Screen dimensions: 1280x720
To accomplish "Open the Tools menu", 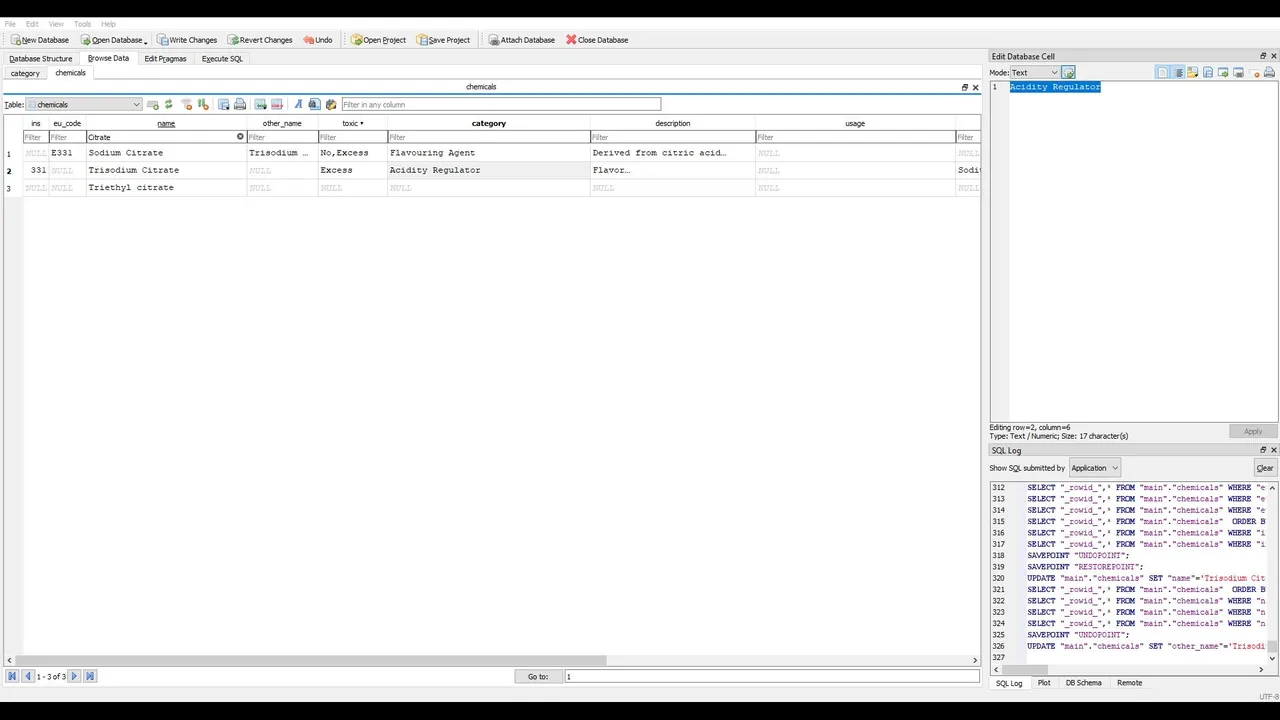I will 82,24.
